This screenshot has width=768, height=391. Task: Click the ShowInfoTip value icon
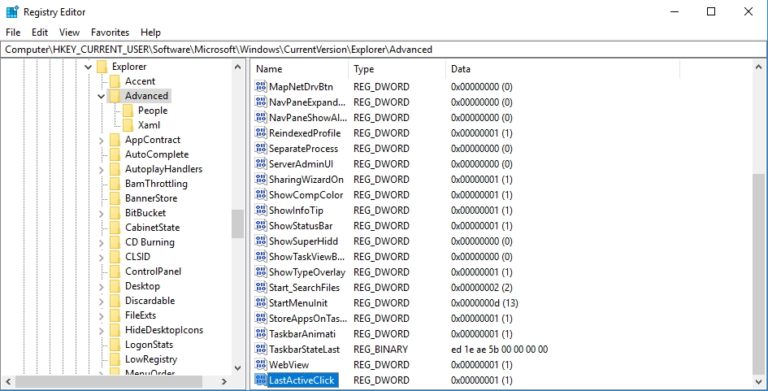pyautogui.click(x=261, y=210)
